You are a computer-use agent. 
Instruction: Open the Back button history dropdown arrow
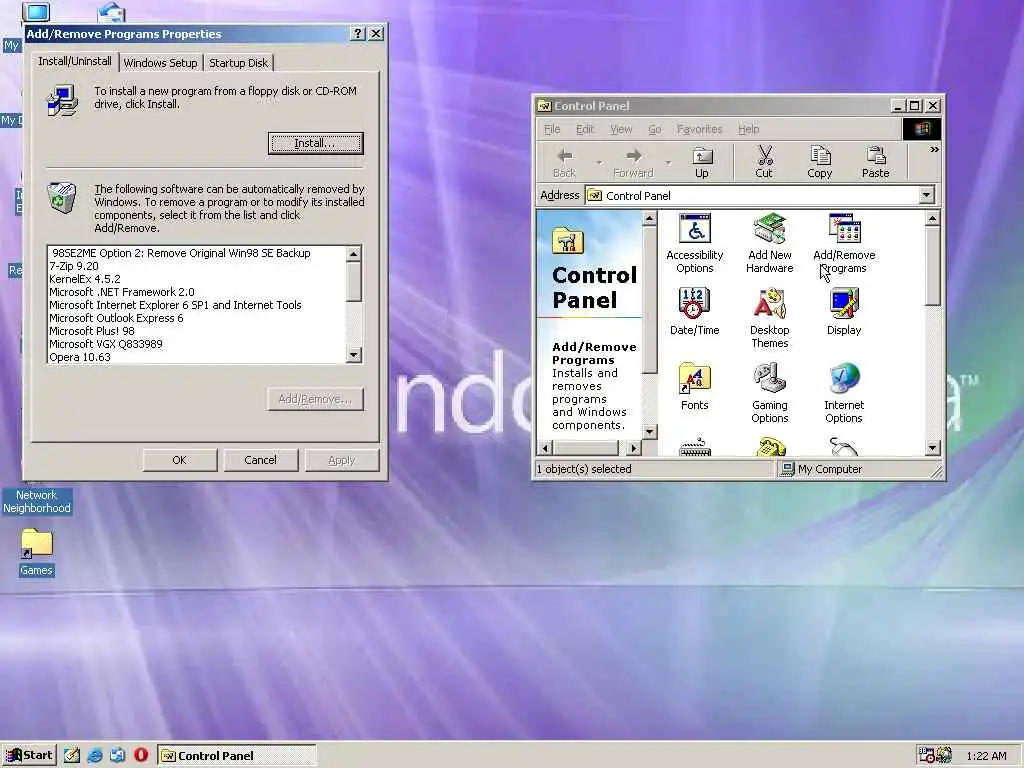[599, 163]
